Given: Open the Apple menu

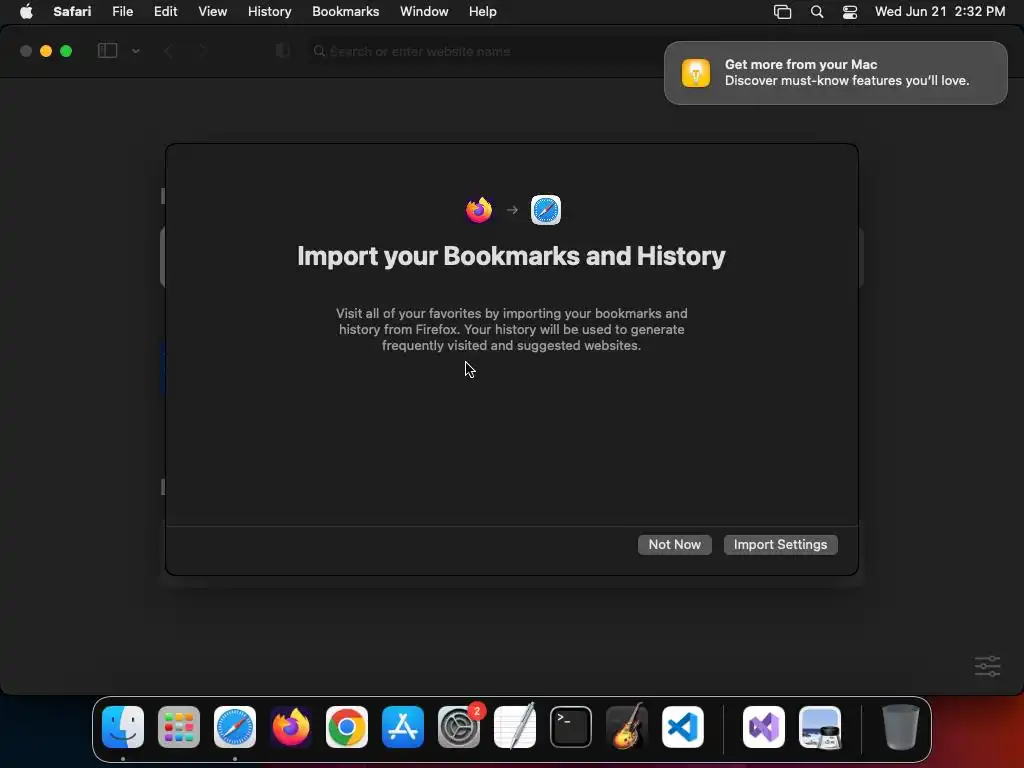Looking at the screenshot, I should click(x=26, y=12).
